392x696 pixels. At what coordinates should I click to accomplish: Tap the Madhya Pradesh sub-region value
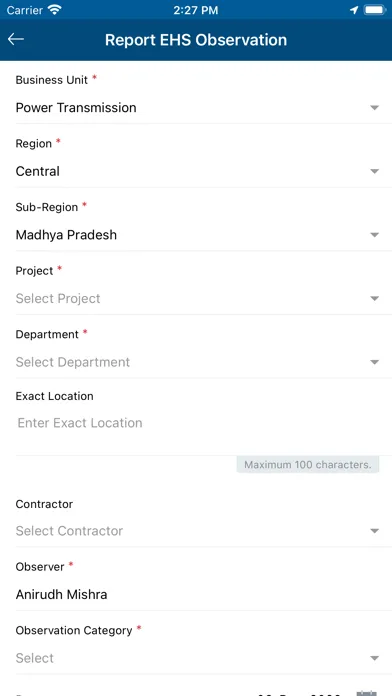tap(66, 235)
